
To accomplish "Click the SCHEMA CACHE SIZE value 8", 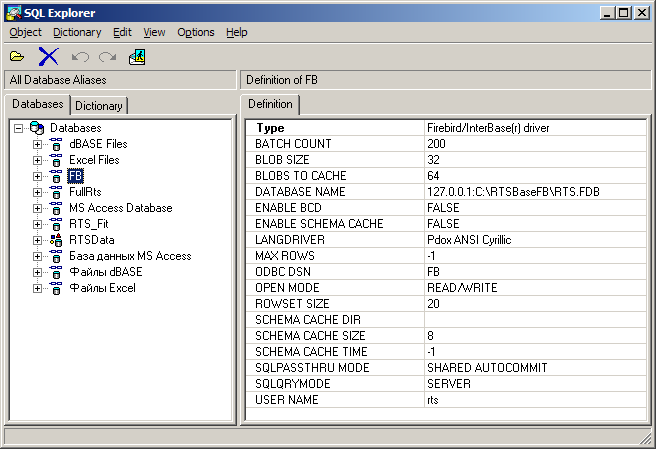I will [x=430, y=336].
